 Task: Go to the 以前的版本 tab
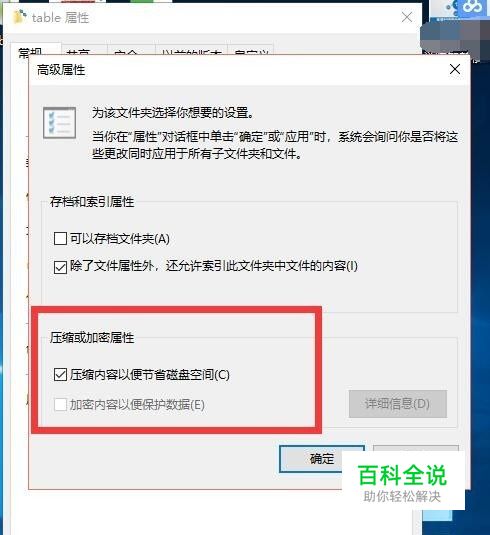(x=192, y=52)
